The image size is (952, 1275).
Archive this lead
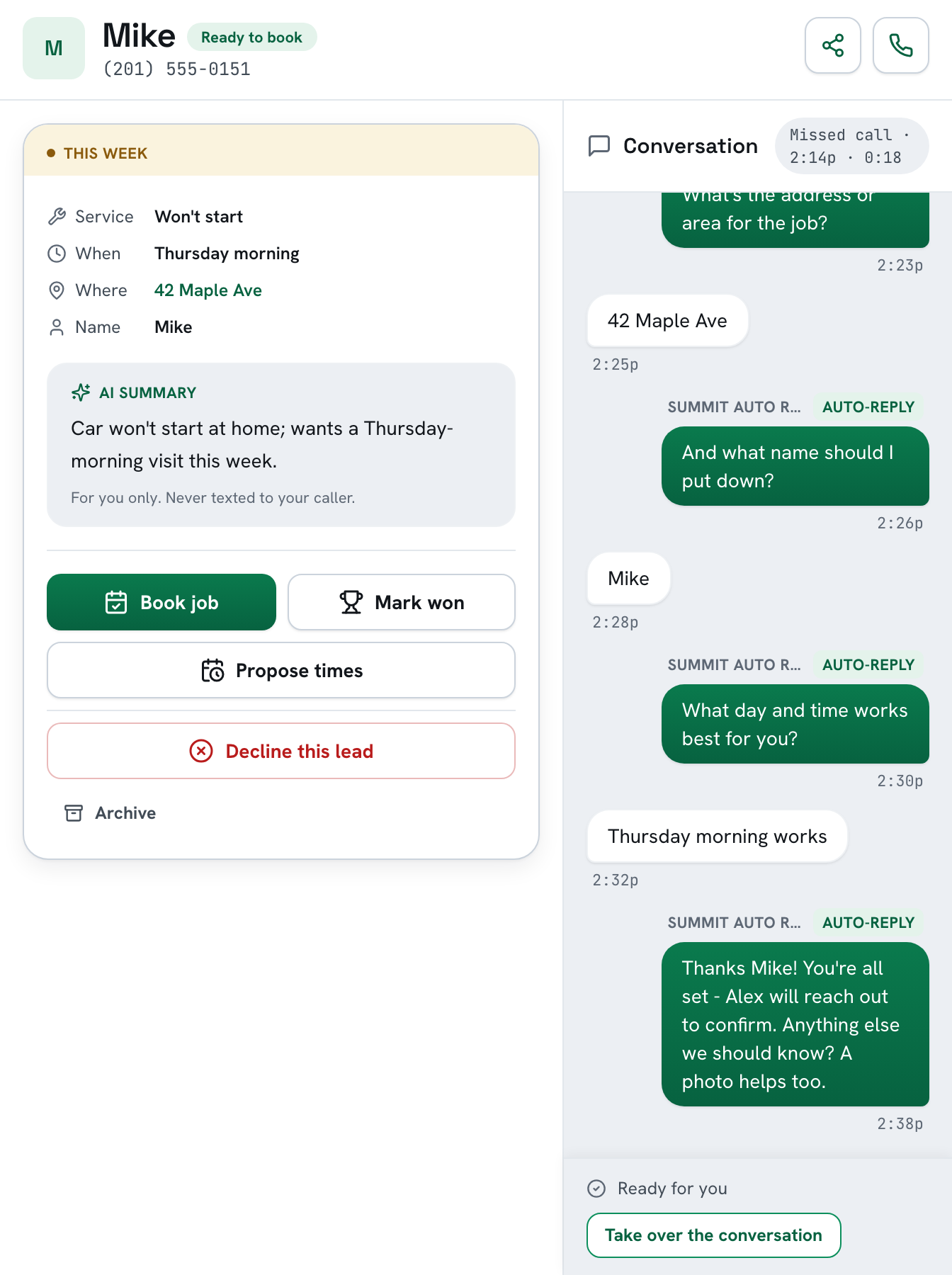pyautogui.click(x=110, y=813)
